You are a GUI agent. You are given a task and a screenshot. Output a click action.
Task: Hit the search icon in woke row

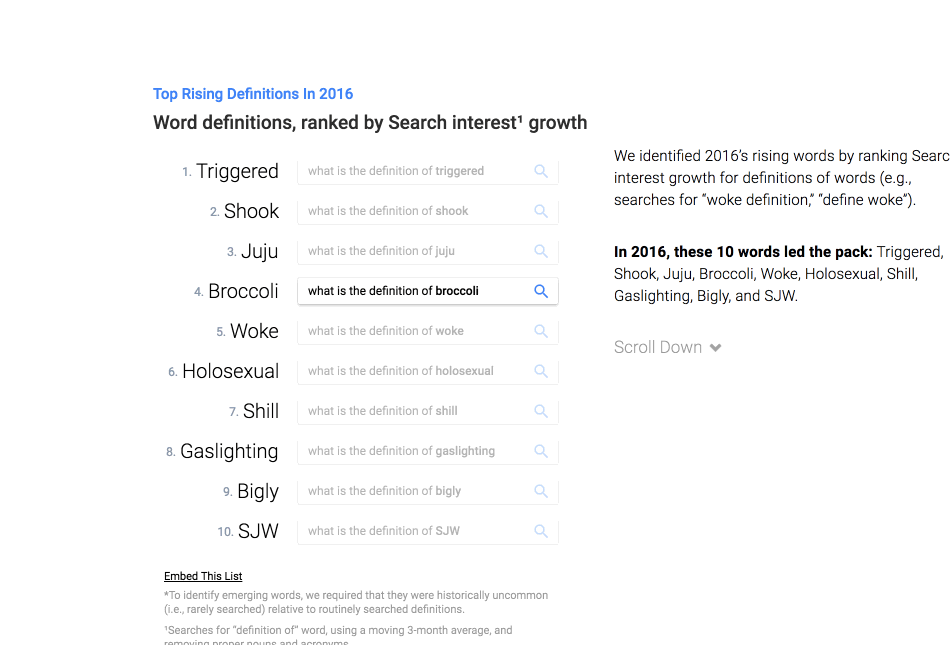coord(541,331)
